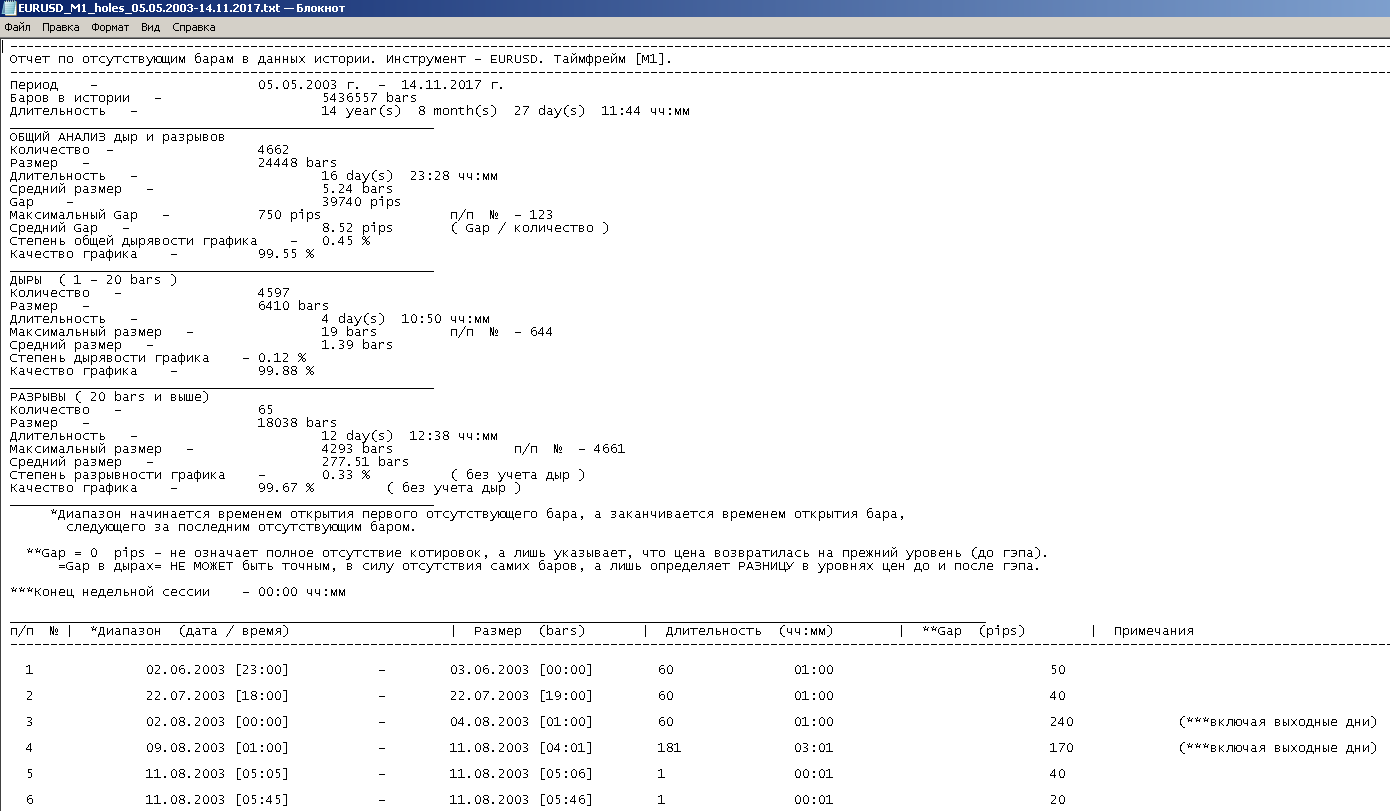Image resolution: width=1390 pixels, height=811 pixels.
Task: Click the 'Примечания' column header text
Action: (x=1153, y=631)
